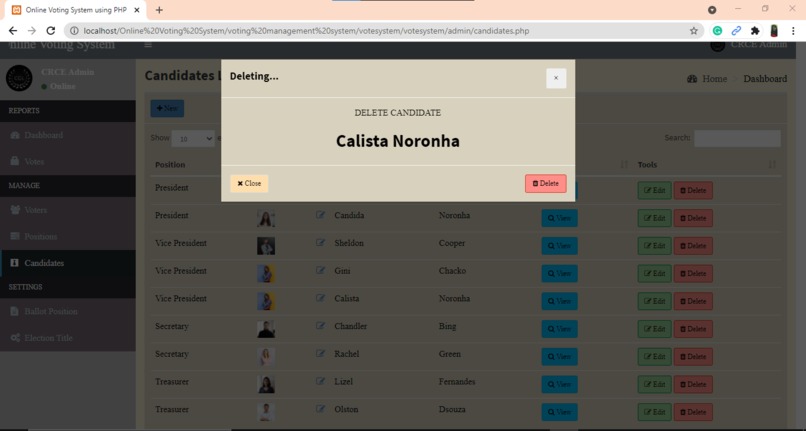
Task: Click Chandler's photo thumbnail
Action: 266,329
